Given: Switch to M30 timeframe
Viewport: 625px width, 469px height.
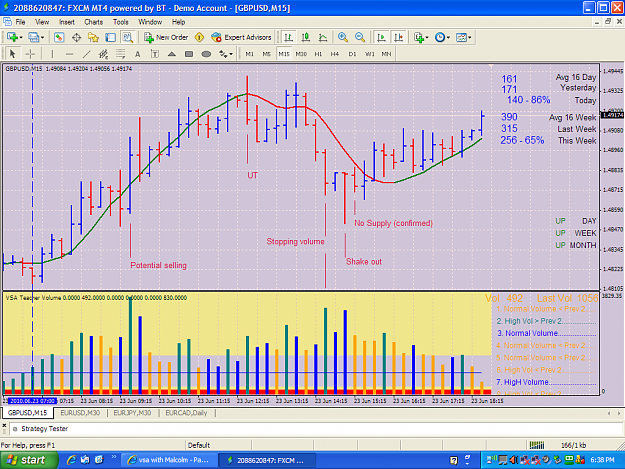Looking at the screenshot, I should click(x=301, y=54).
